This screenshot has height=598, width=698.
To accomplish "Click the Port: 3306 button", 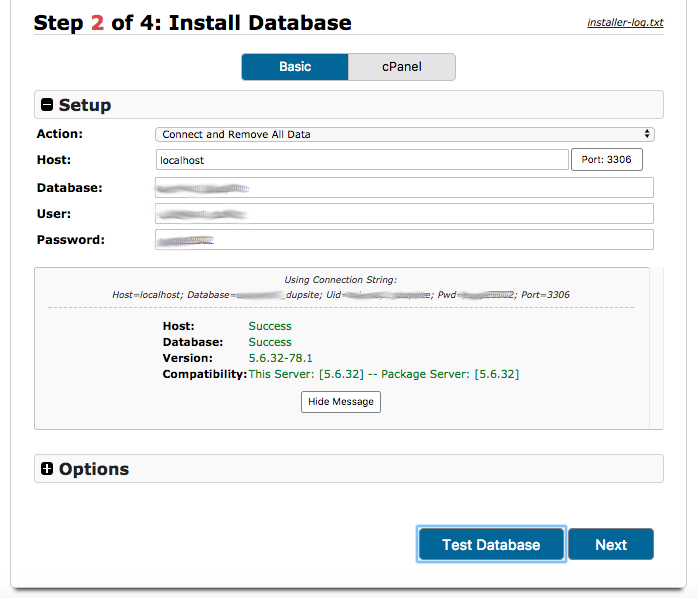I will tap(606, 160).
